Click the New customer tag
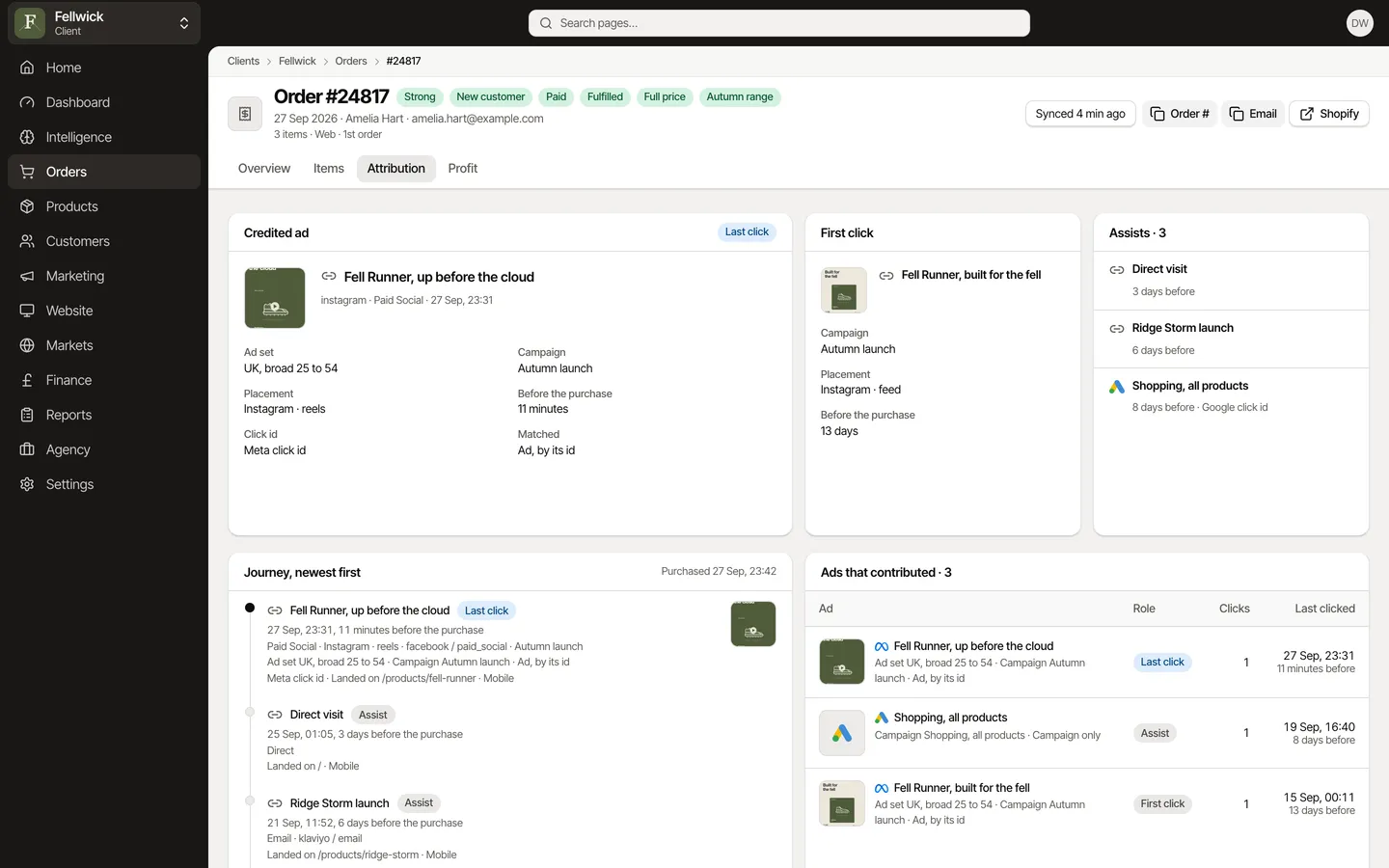 [491, 97]
